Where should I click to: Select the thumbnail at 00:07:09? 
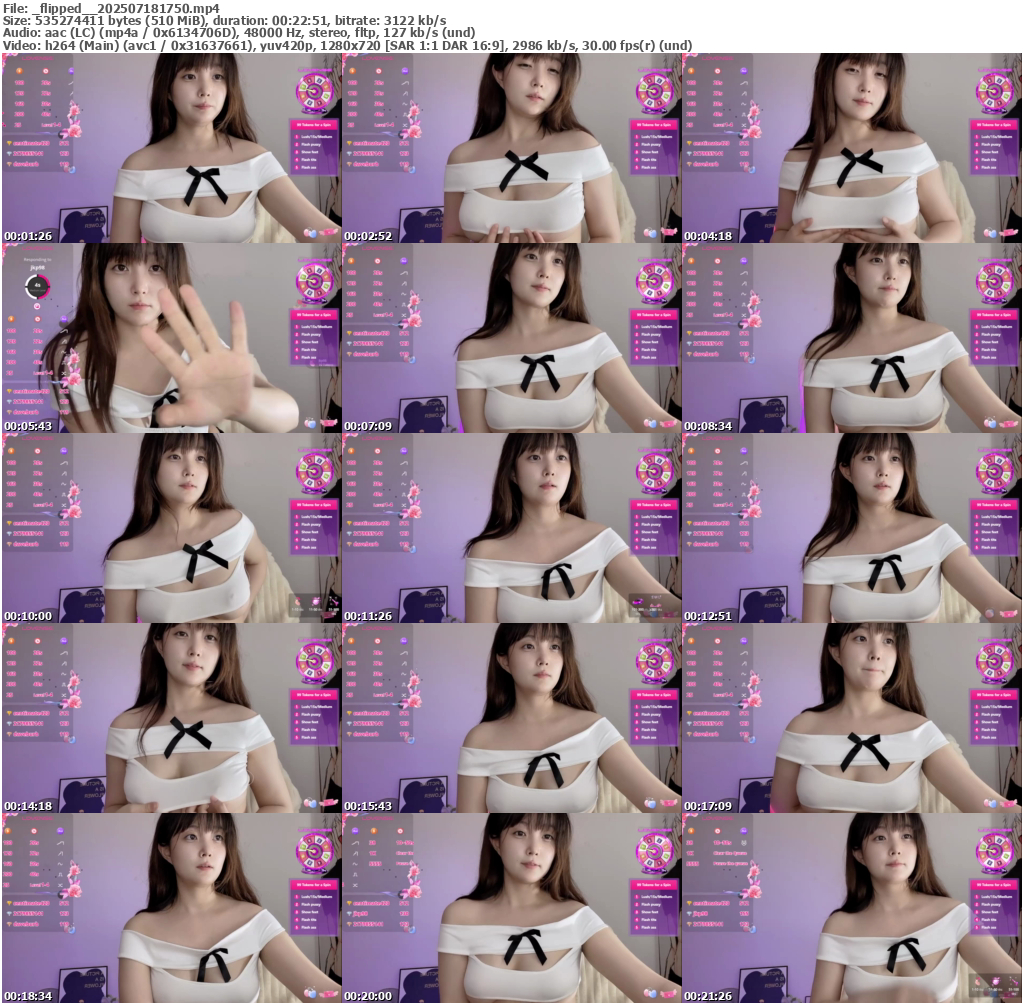[x=511, y=338]
